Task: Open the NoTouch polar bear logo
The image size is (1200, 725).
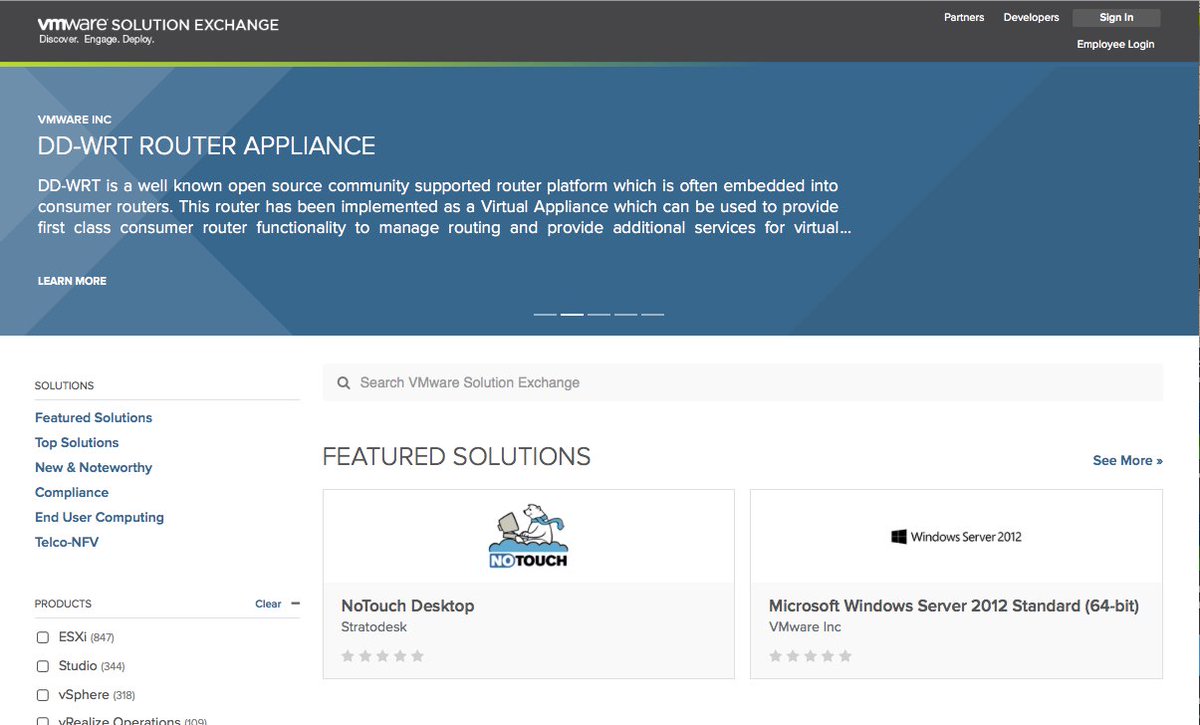Action: pos(528,537)
